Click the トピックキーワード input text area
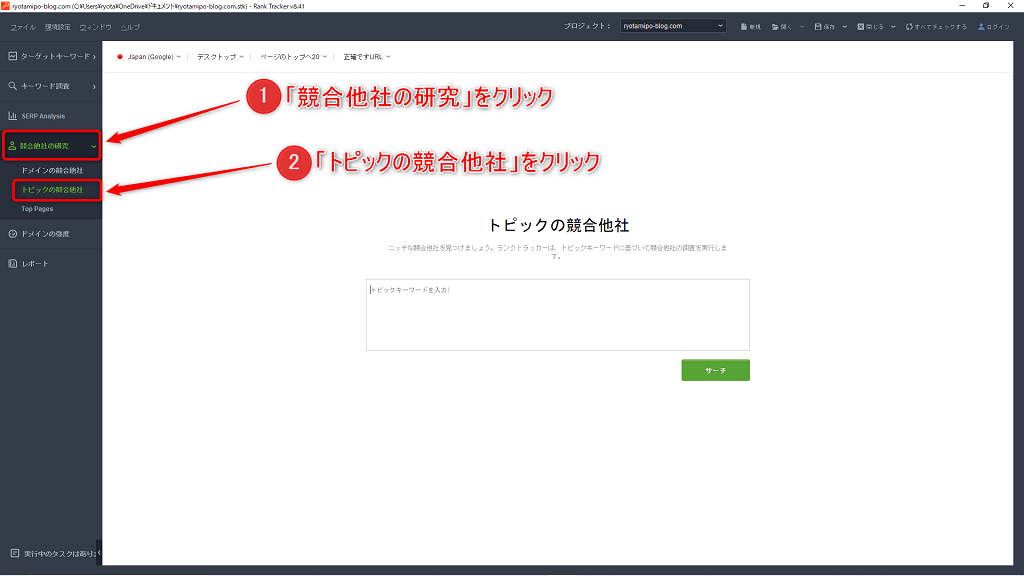 point(557,315)
